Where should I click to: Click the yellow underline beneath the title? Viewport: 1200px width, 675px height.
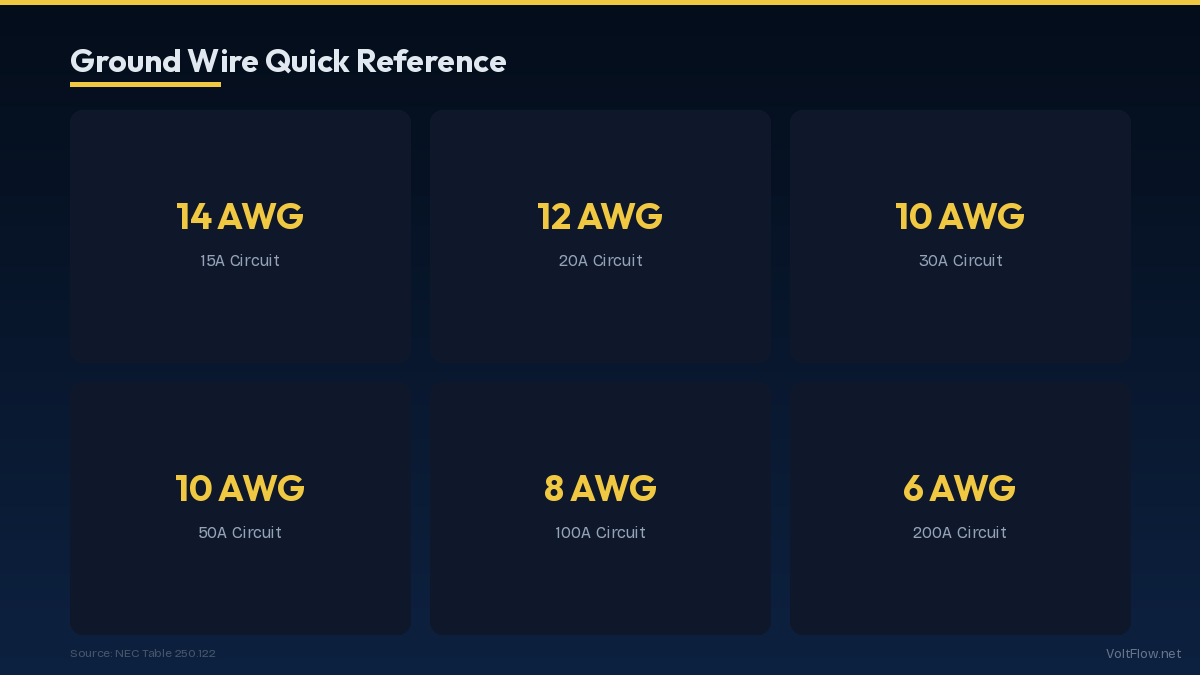[x=145, y=84]
